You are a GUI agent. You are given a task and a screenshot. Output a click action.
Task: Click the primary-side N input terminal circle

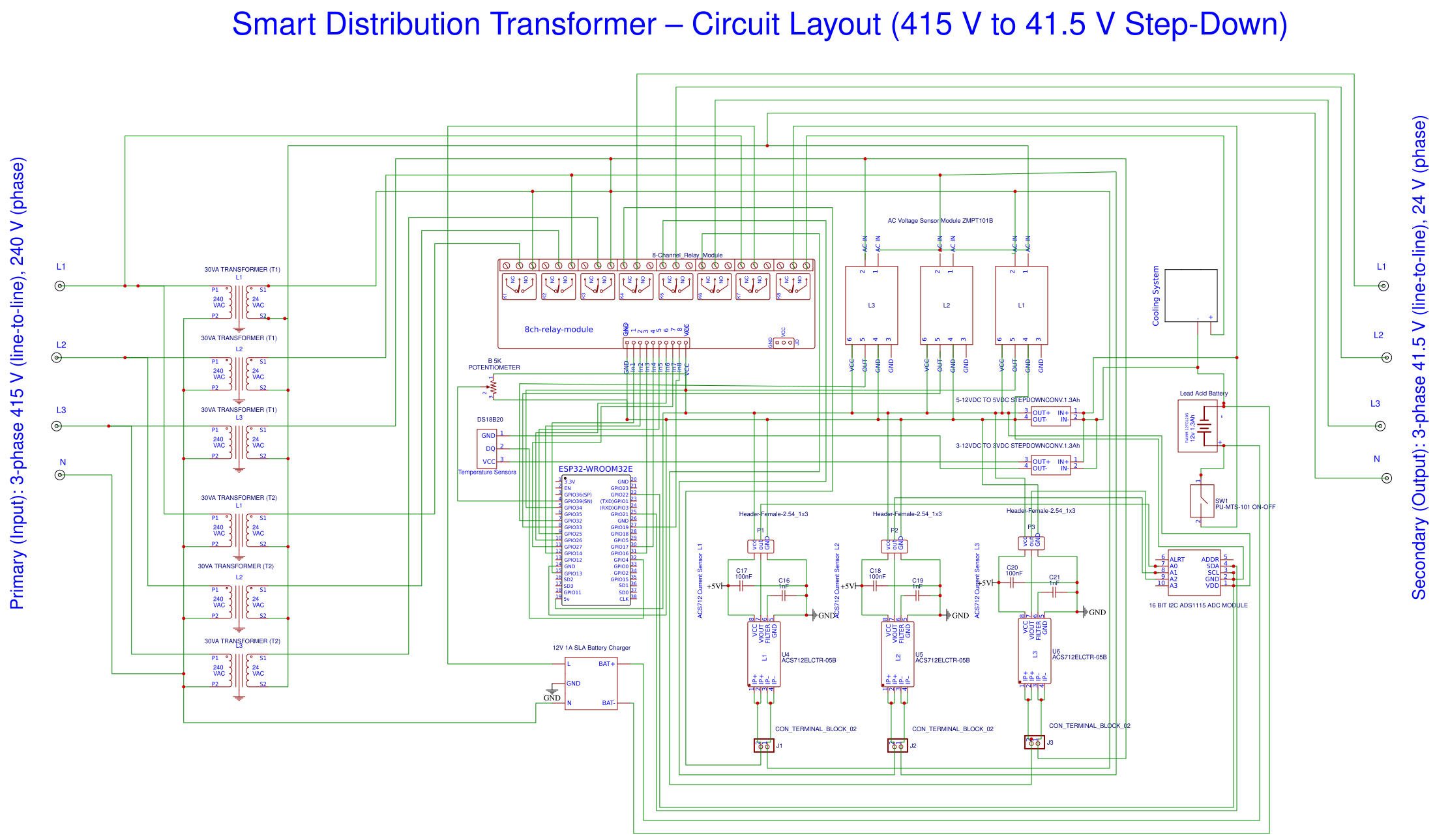click(x=60, y=474)
